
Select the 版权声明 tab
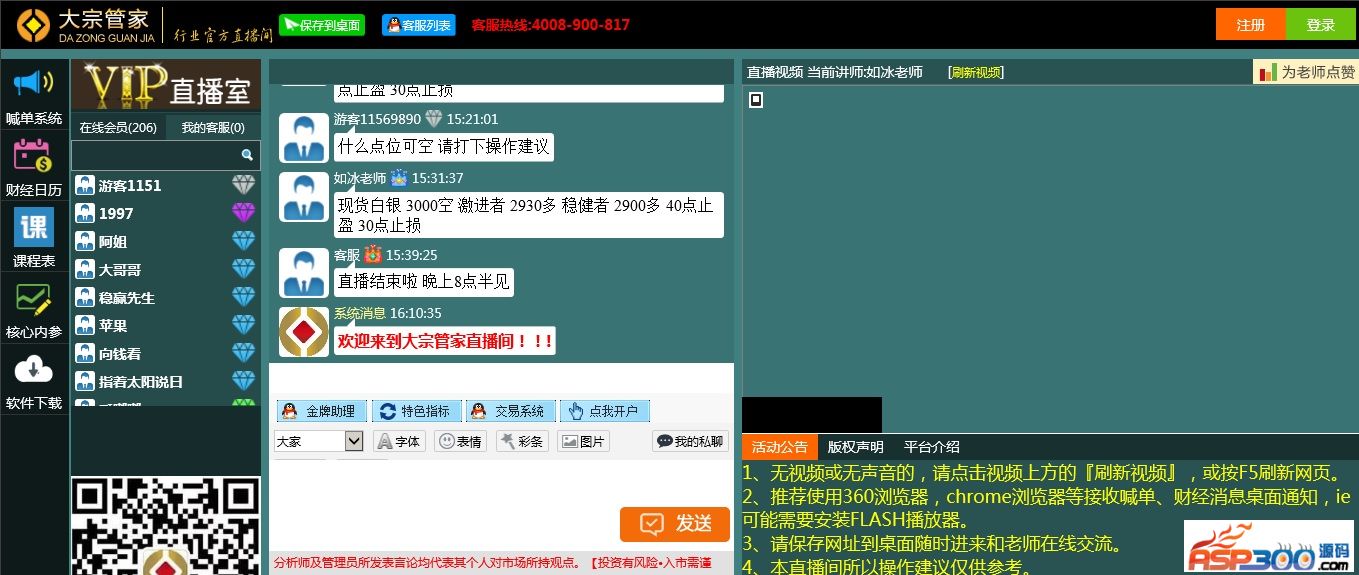[x=856, y=447]
